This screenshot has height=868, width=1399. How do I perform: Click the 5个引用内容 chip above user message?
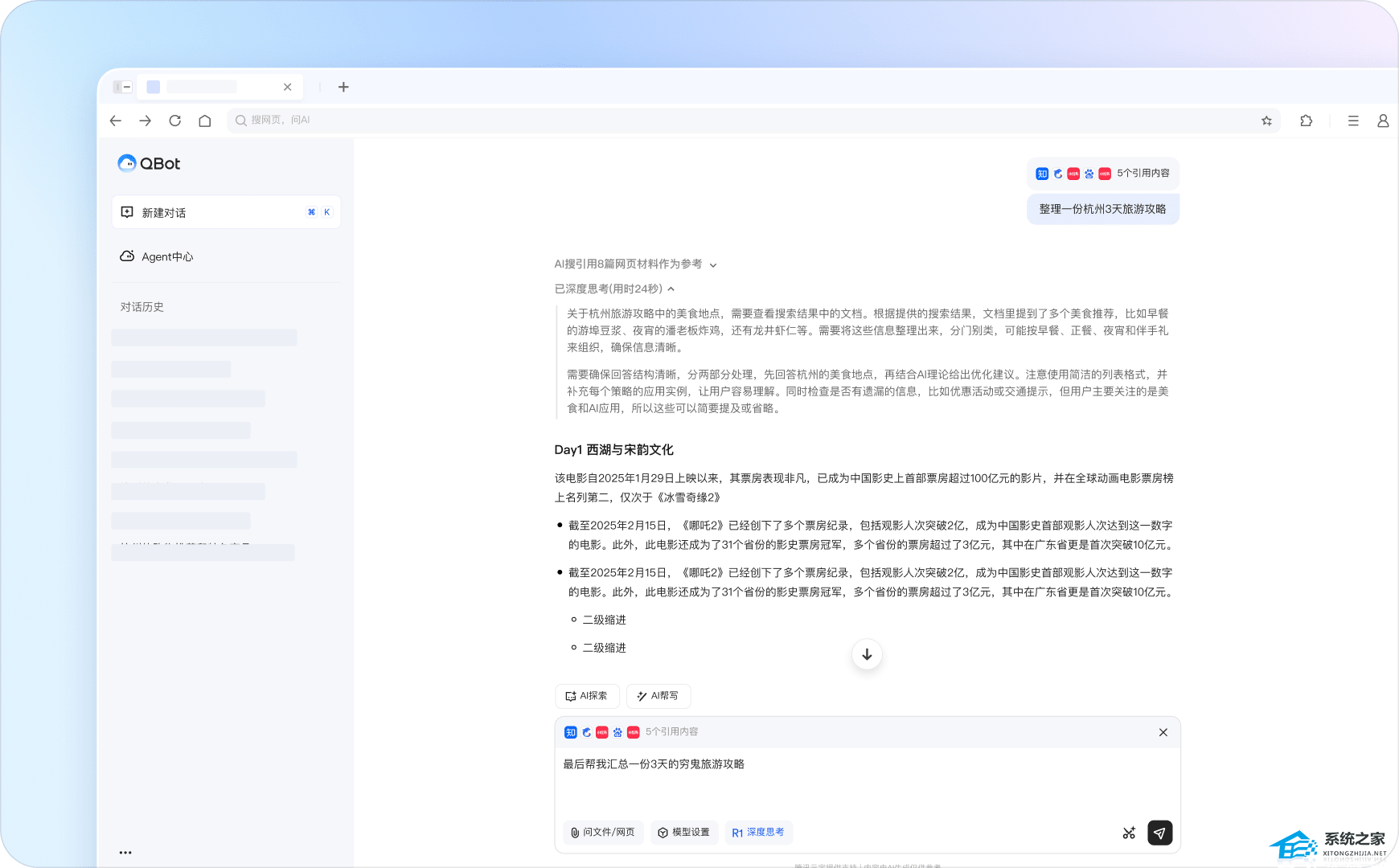click(x=1102, y=174)
